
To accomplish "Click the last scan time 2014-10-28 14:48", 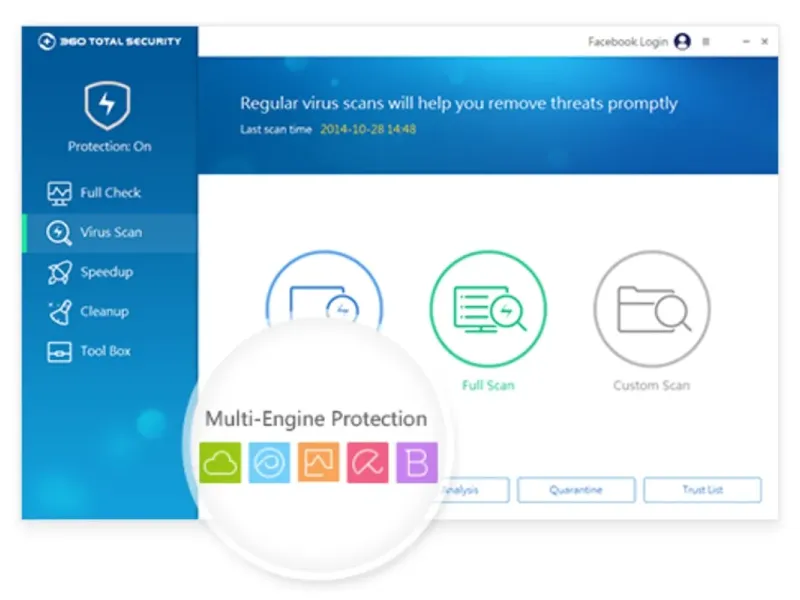I will (x=368, y=130).
